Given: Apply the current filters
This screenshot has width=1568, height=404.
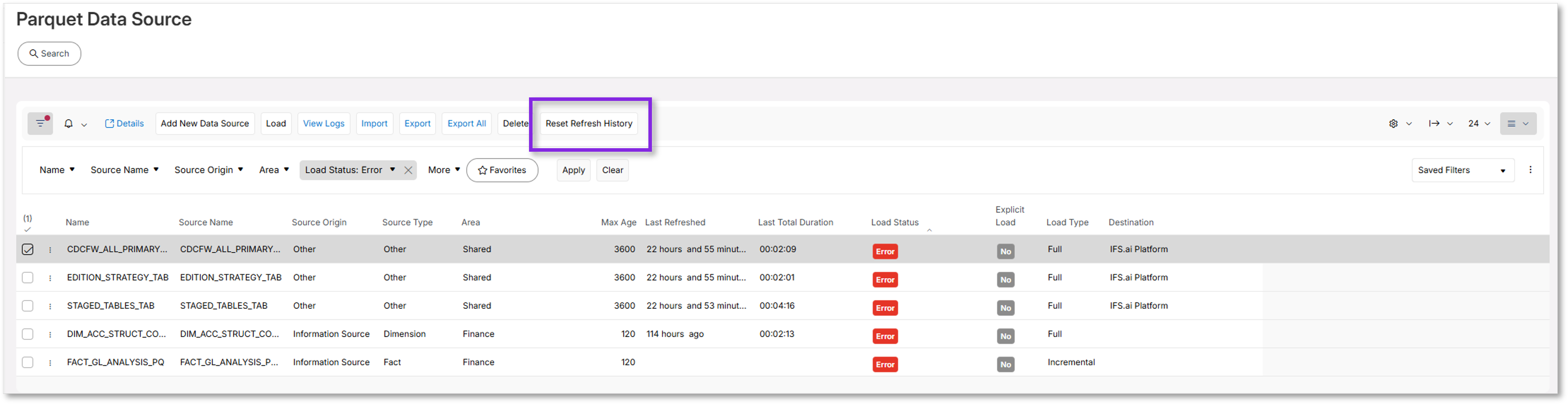Looking at the screenshot, I should pos(574,170).
